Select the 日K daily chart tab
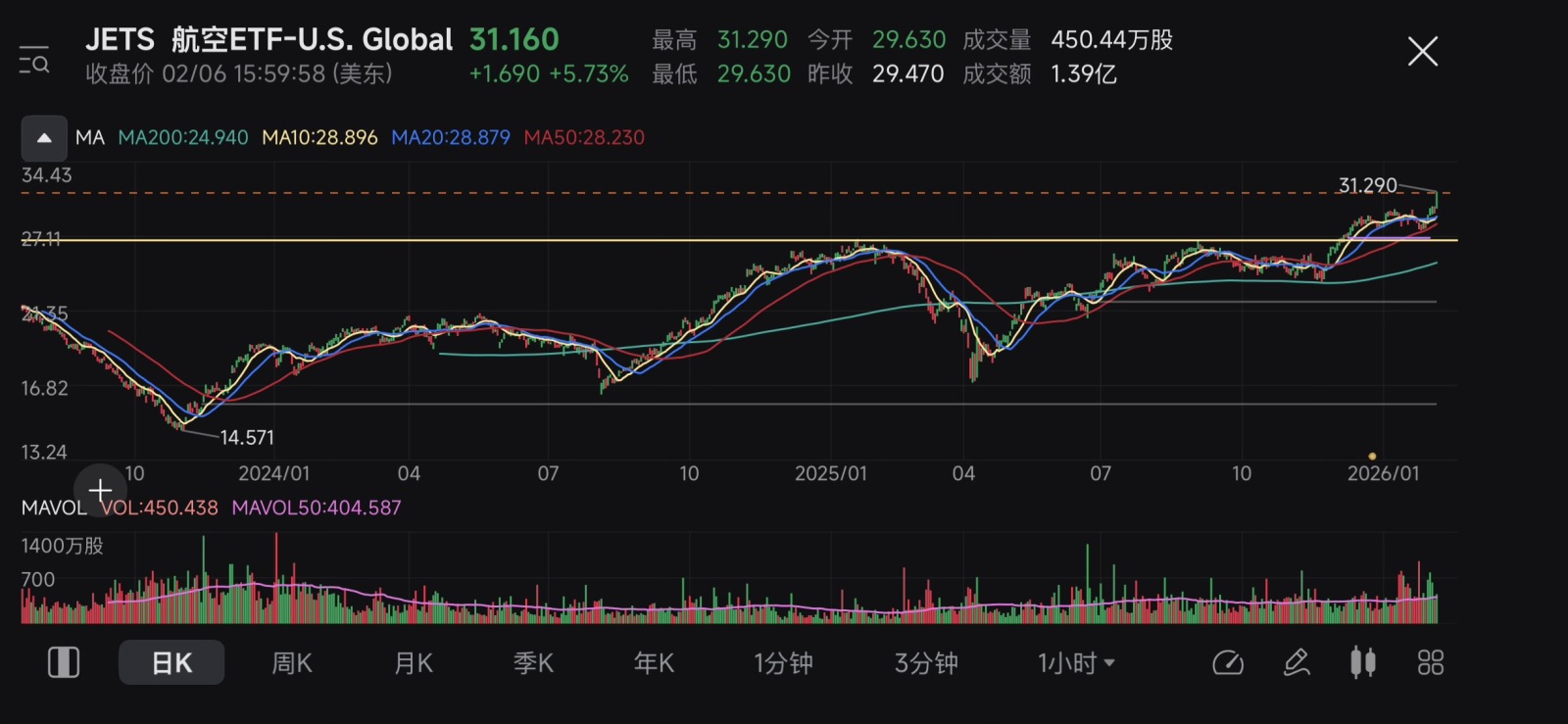The height and width of the screenshot is (724, 1568). (171, 663)
